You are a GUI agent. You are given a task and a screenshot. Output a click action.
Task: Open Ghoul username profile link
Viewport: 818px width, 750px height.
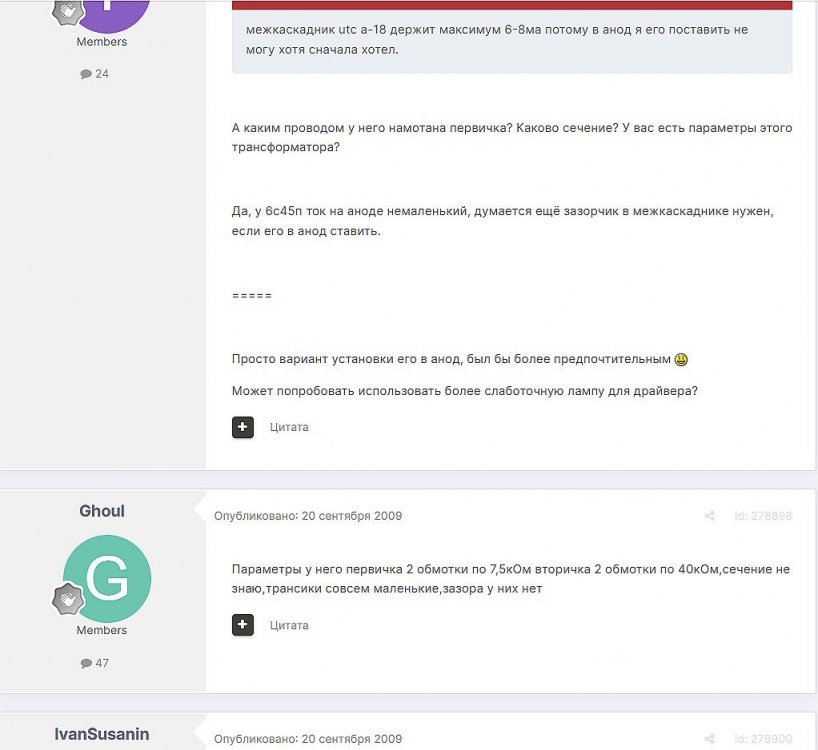tap(102, 511)
